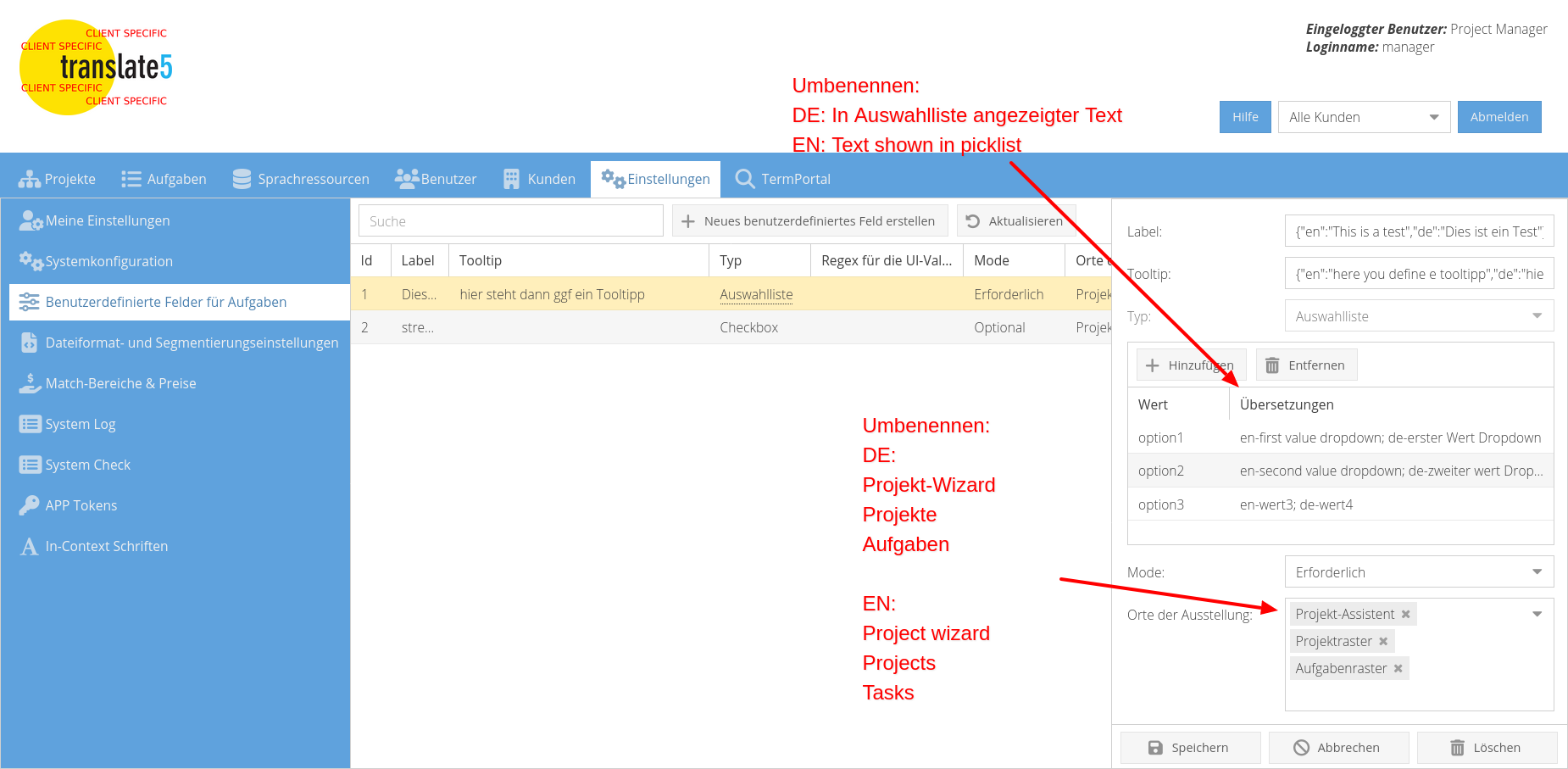Click Abbrechen to cancel editing
The image size is (1568, 769).
point(1337,748)
